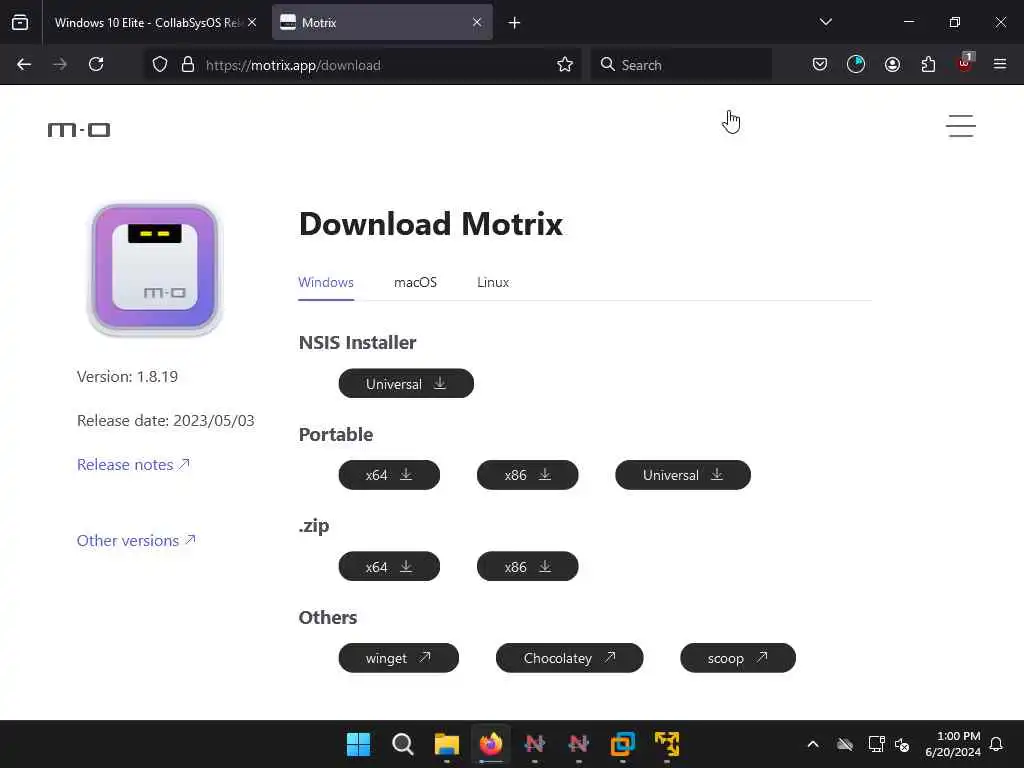Switch to the macOS download tab
1024x768 pixels.
click(415, 282)
